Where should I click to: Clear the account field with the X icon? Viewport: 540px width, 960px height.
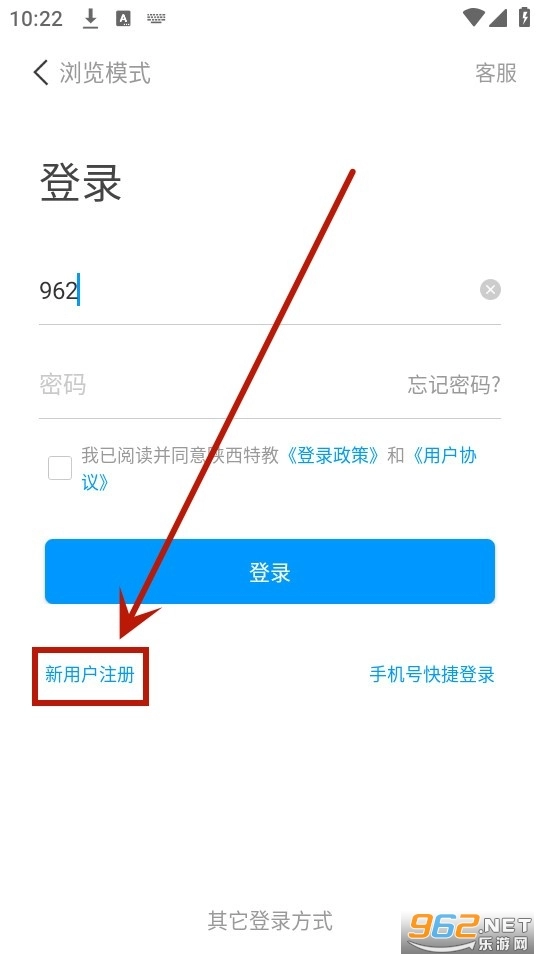pyautogui.click(x=490, y=290)
